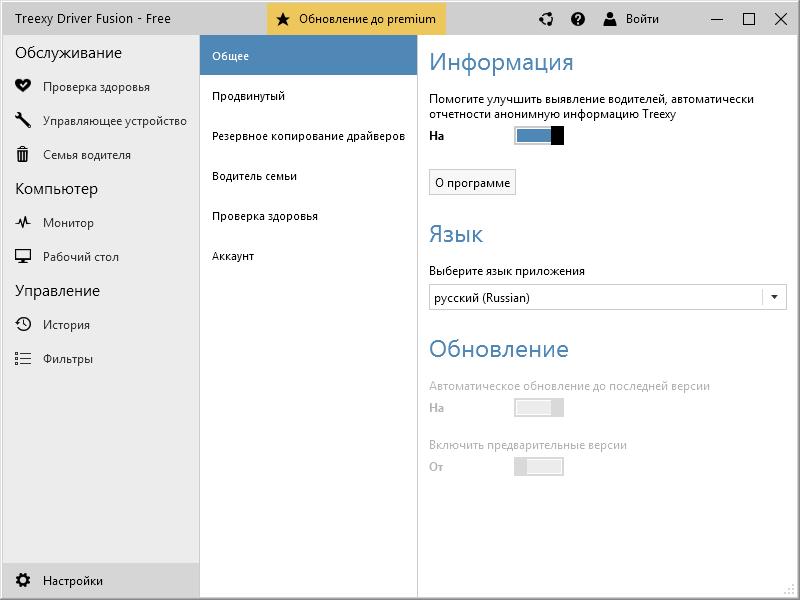Open the Монитор sidebar label
This screenshot has width=800, height=600.
pyautogui.click(x=68, y=223)
